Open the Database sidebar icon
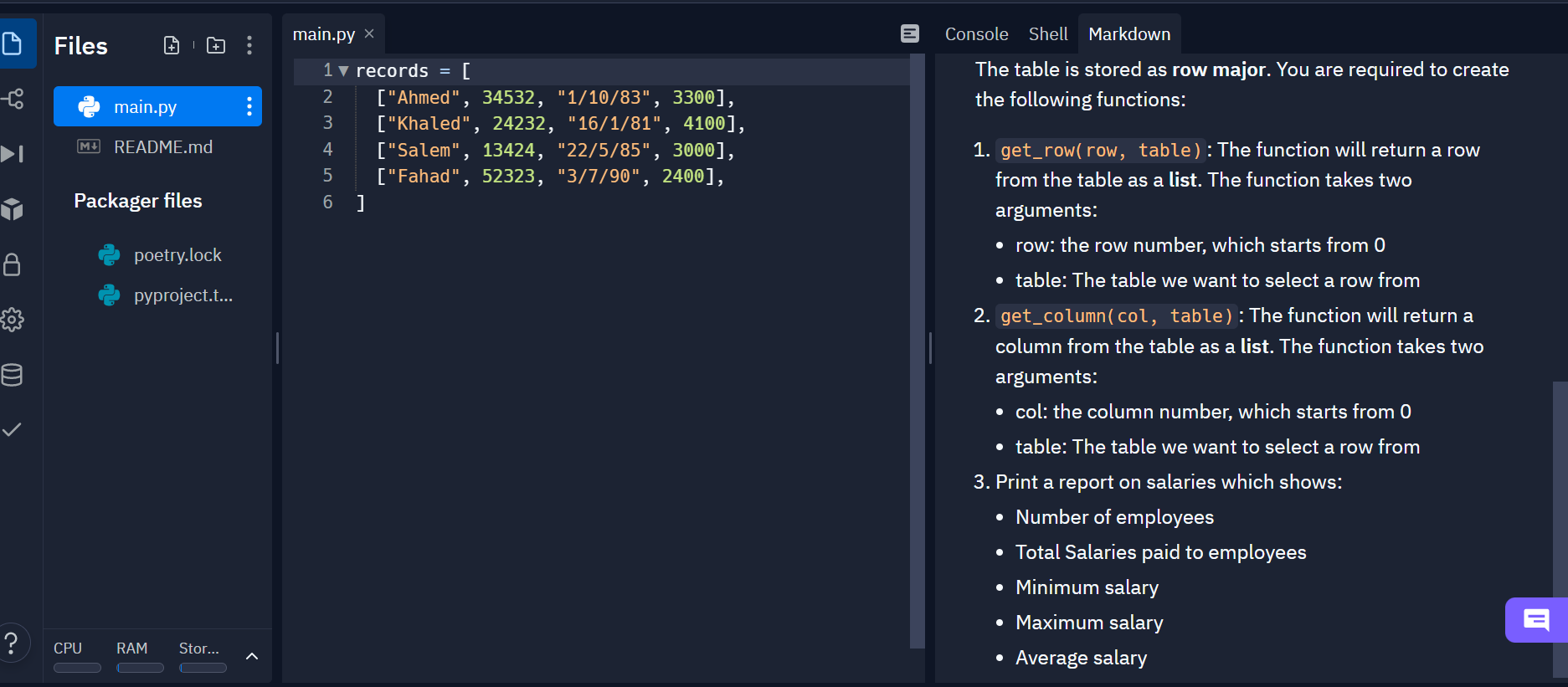Image resolution: width=1568 pixels, height=687 pixels. pos(12,375)
